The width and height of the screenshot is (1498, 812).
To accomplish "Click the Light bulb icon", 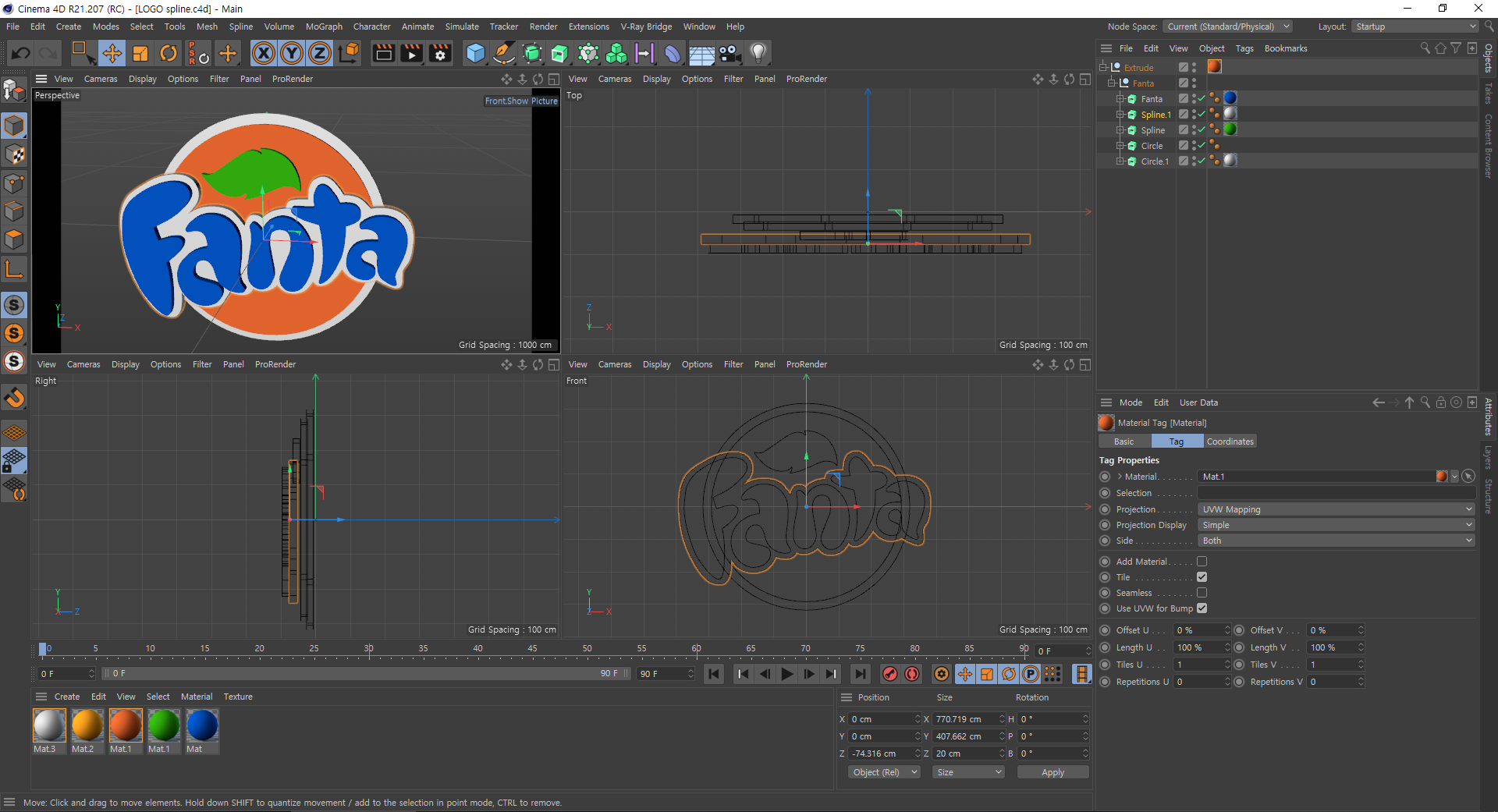I will point(758,53).
